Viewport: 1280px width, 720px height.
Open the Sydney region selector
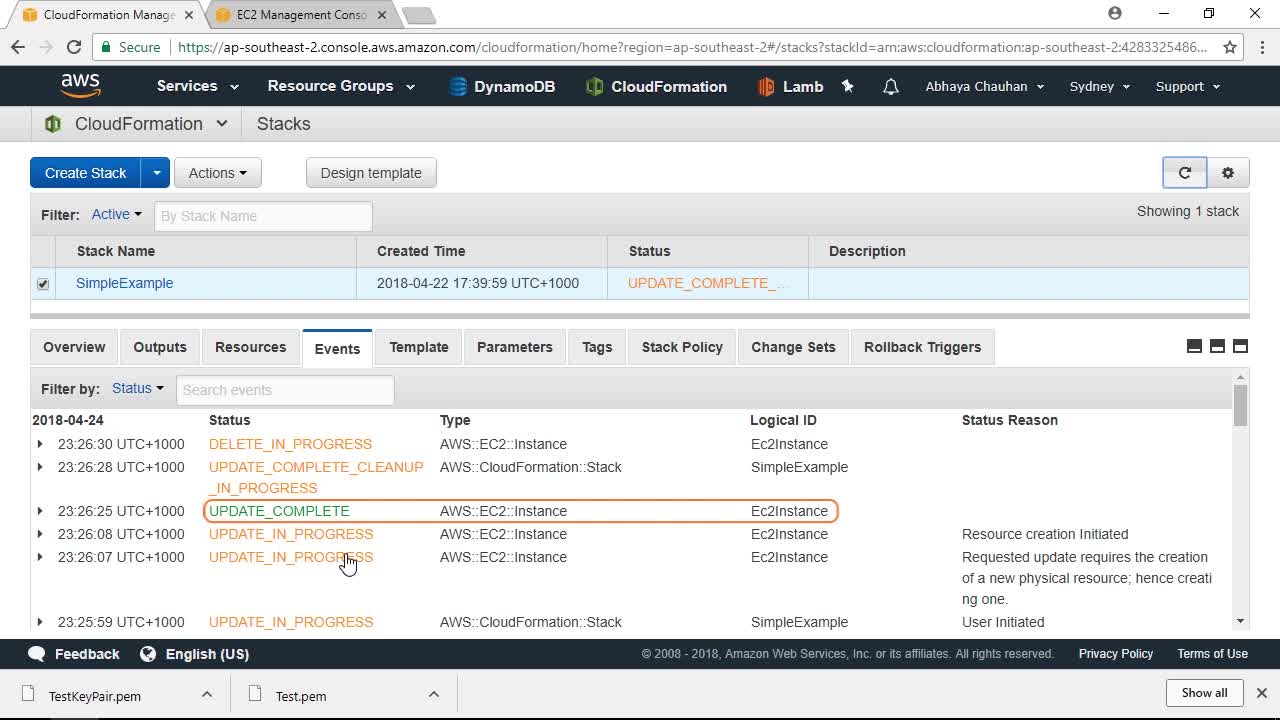tap(1100, 86)
